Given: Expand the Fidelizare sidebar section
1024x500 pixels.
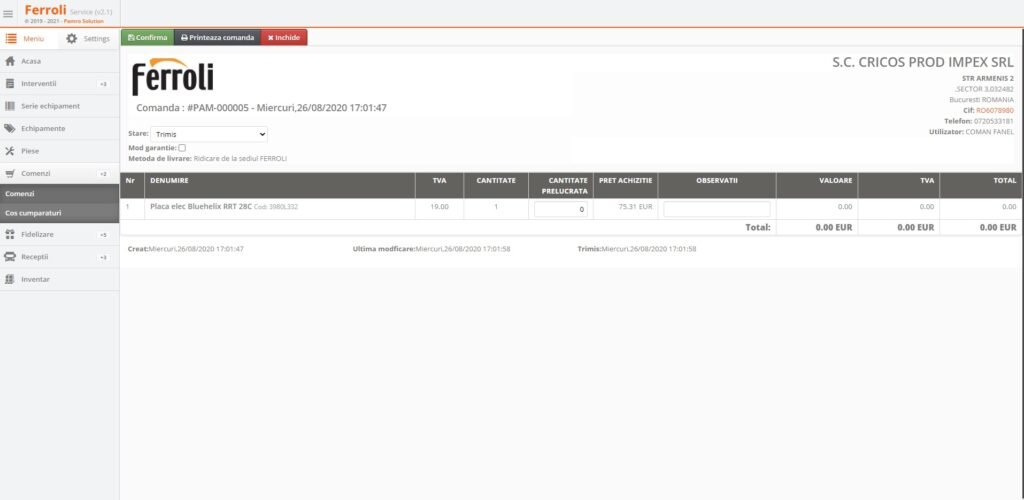Looking at the screenshot, I should (59, 234).
